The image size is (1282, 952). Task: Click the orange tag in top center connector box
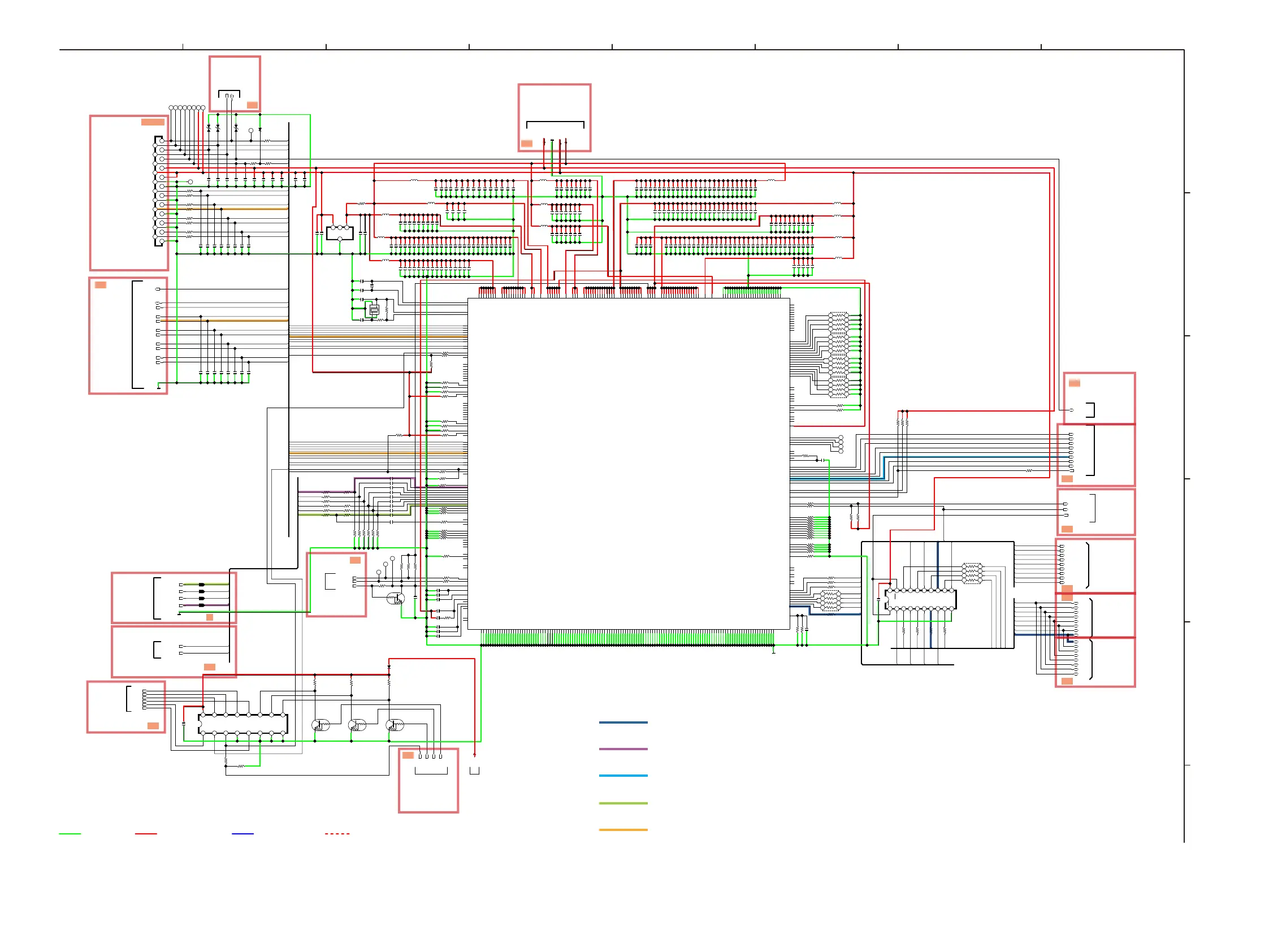pyautogui.click(x=526, y=144)
